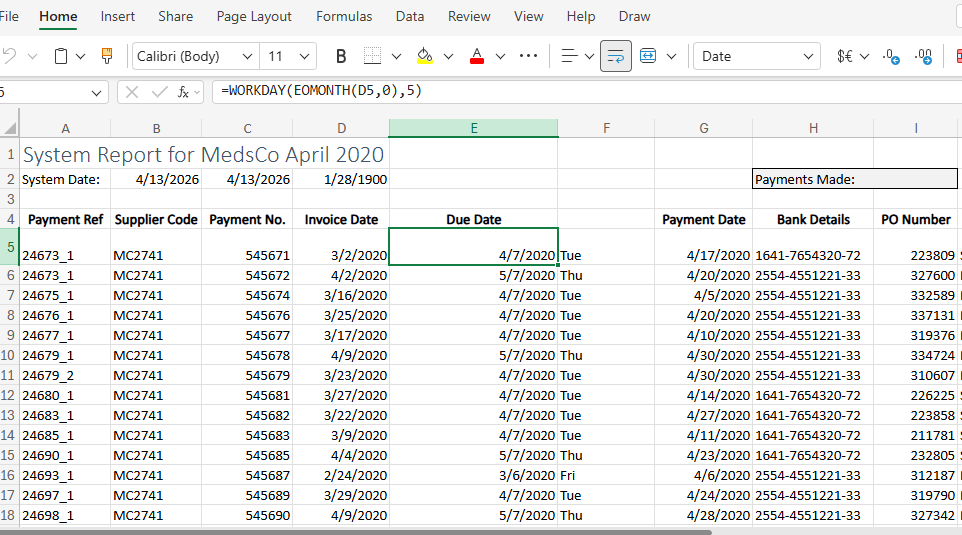Click the Cancel formula X icon
This screenshot has height=535, width=962.
[x=131, y=92]
